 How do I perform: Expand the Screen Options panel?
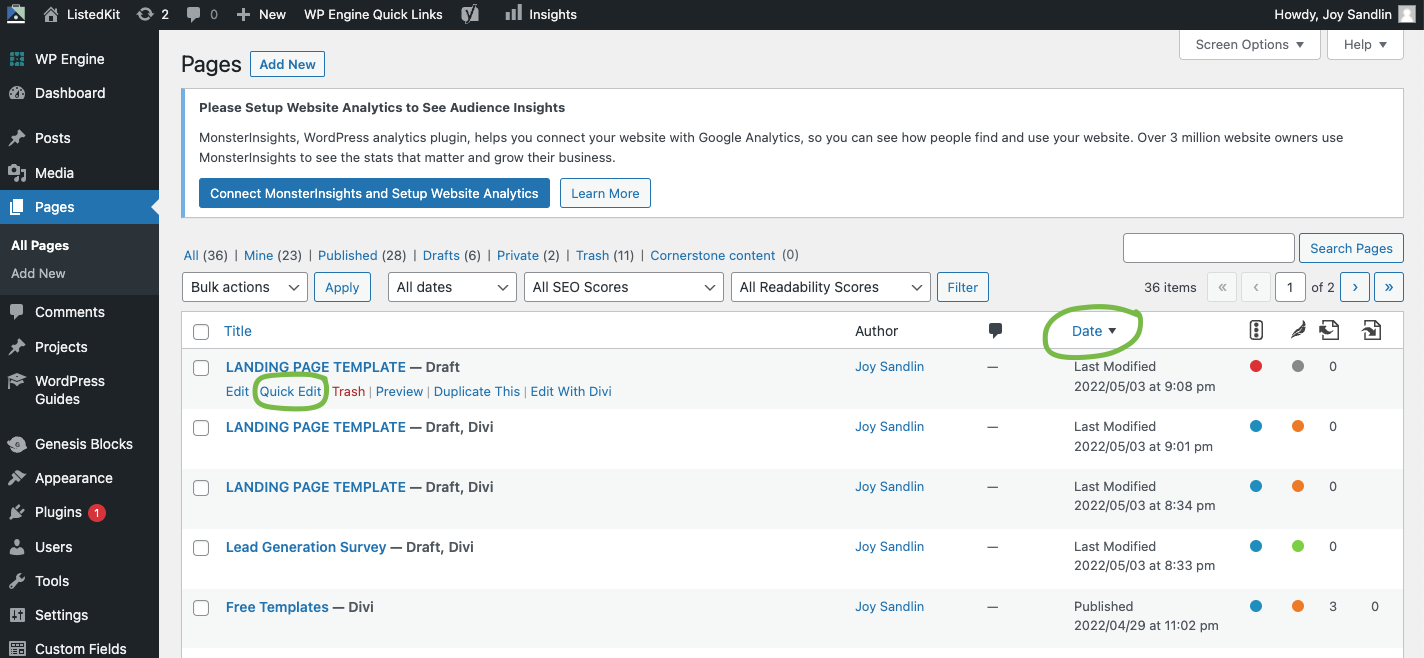(1250, 44)
